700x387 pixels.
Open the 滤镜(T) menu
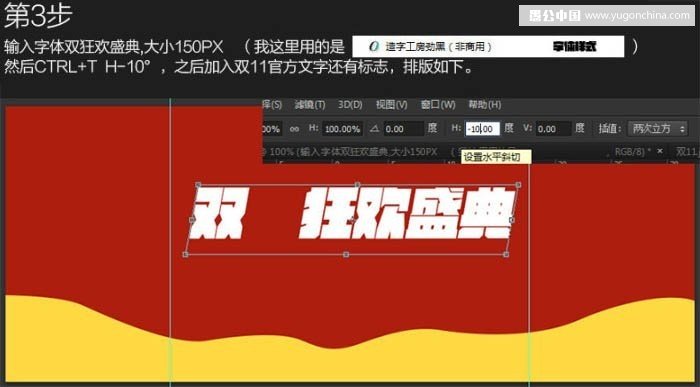pyautogui.click(x=310, y=105)
